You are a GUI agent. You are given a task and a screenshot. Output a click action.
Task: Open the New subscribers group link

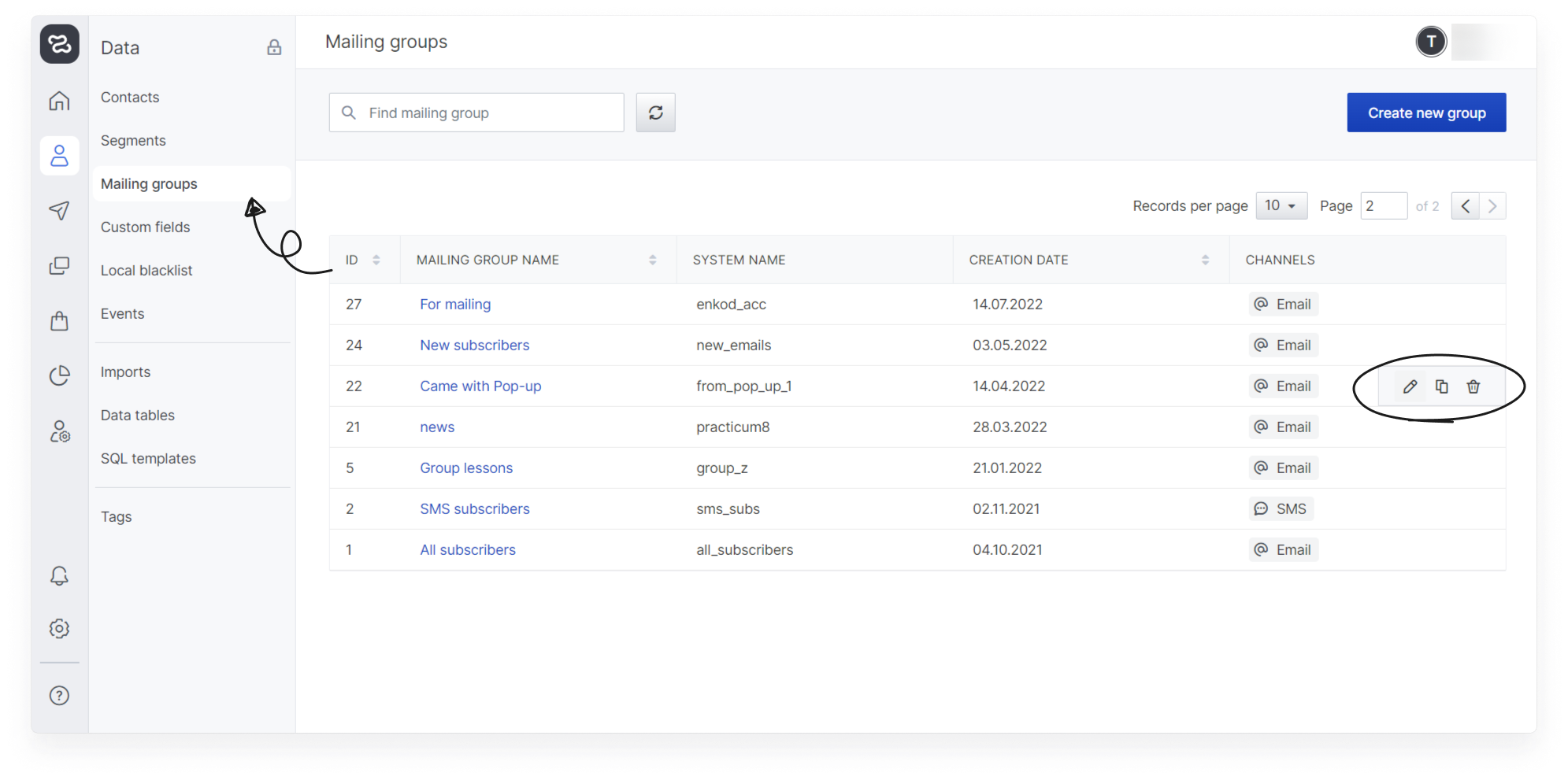[x=475, y=346]
